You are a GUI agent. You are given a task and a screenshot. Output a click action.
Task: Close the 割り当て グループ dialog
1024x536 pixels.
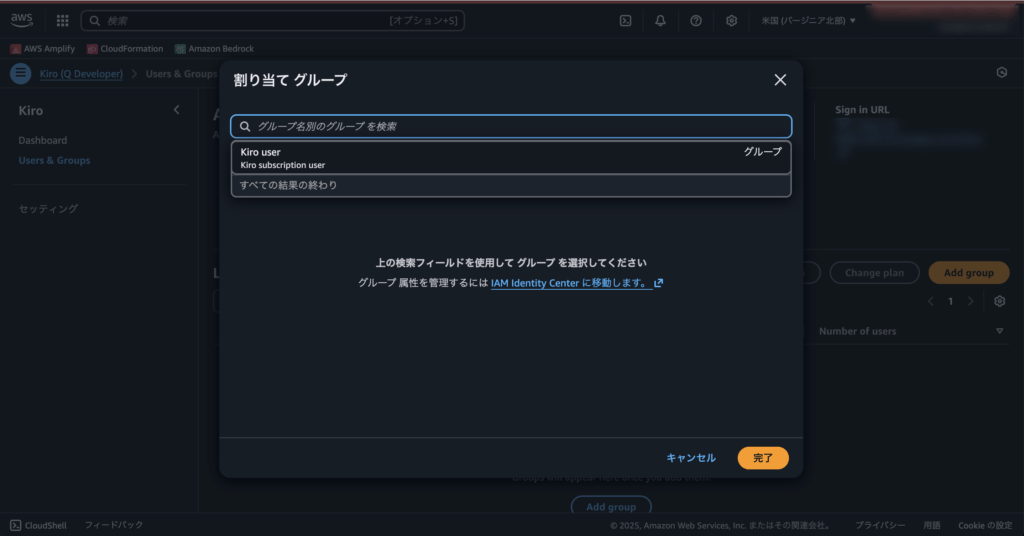coord(780,80)
